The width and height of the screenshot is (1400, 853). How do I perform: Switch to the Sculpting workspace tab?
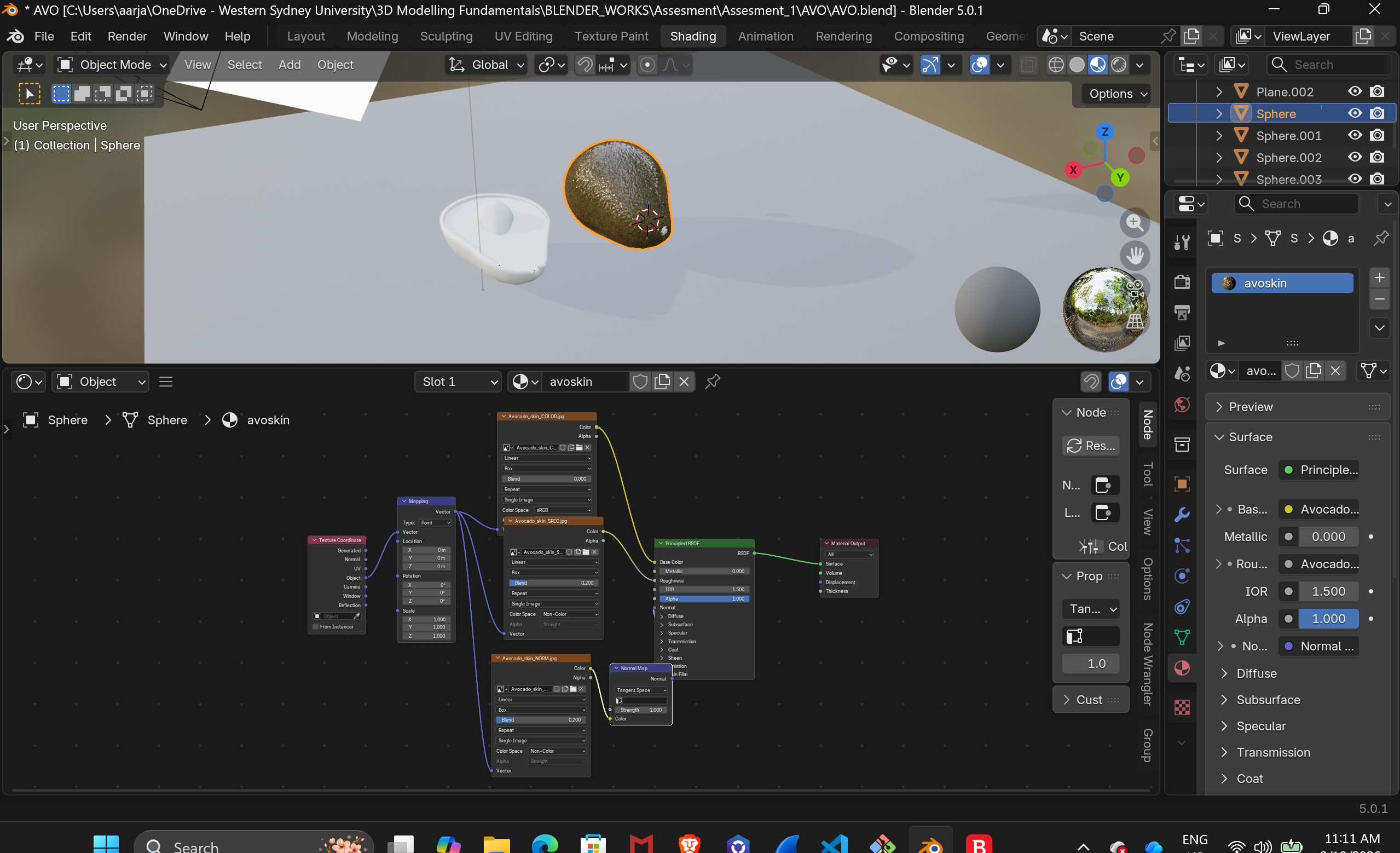[x=446, y=36]
